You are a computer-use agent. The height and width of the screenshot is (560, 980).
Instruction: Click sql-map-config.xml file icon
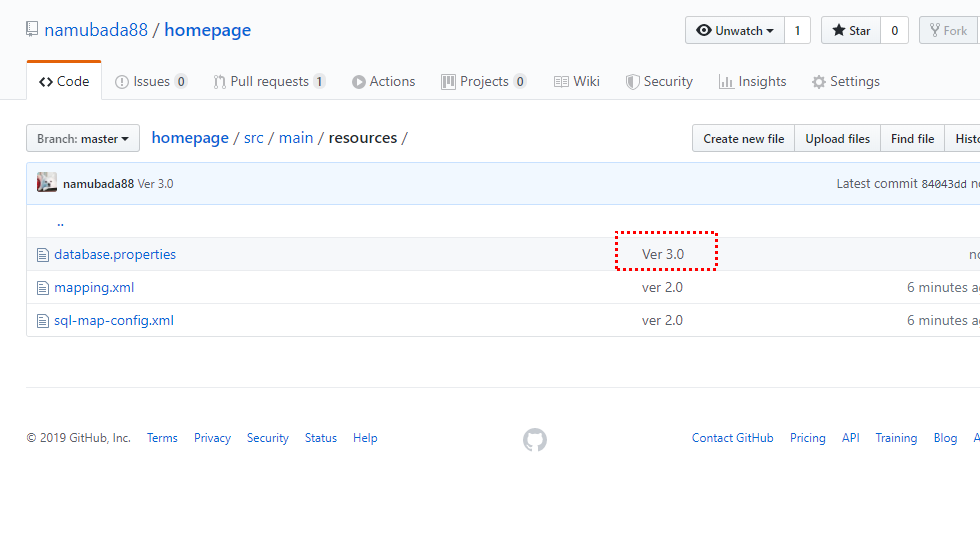[x=42, y=321]
